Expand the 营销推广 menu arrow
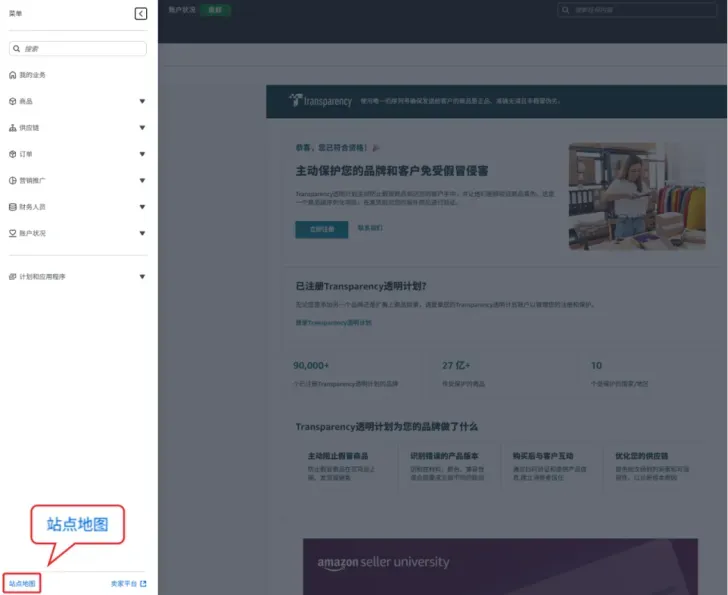Screen dimensions: 728x595 pos(142,181)
